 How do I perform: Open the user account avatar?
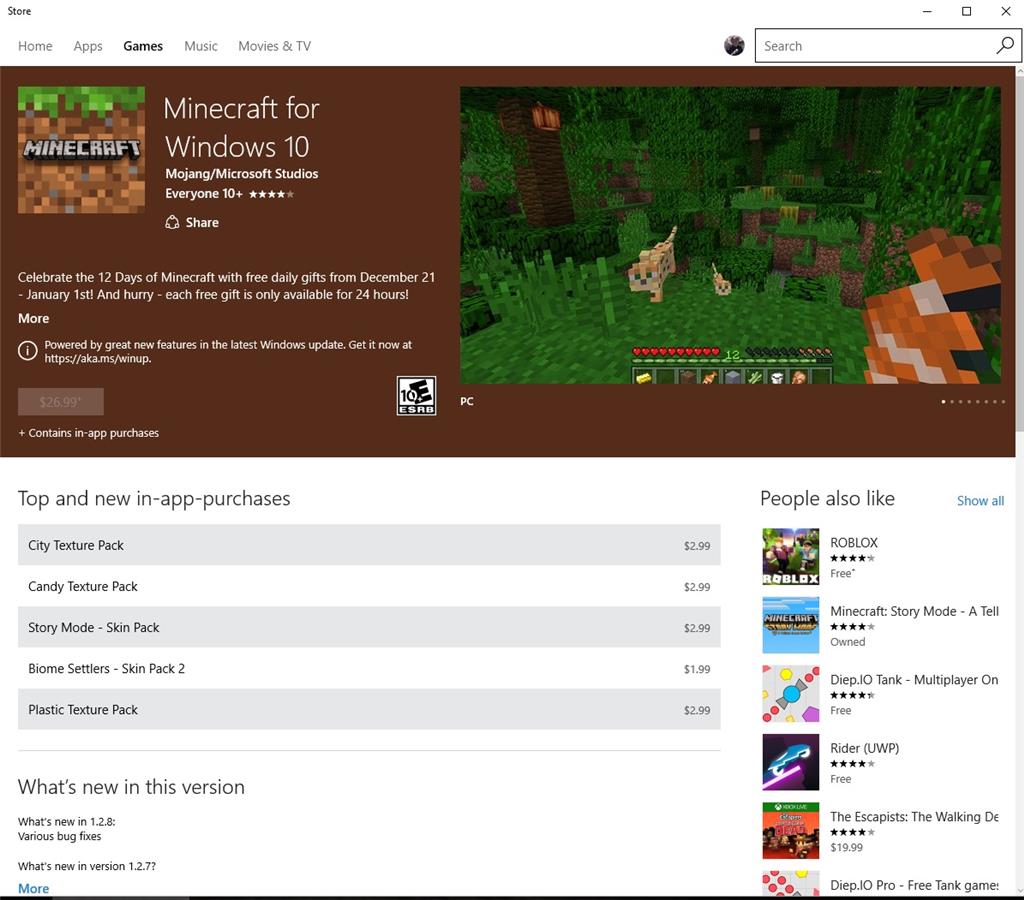734,46
